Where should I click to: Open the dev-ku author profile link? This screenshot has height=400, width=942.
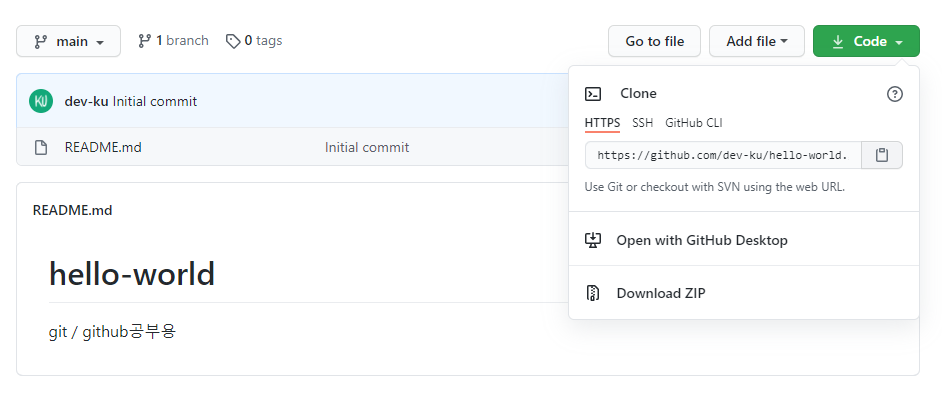(x=87, y=102)
